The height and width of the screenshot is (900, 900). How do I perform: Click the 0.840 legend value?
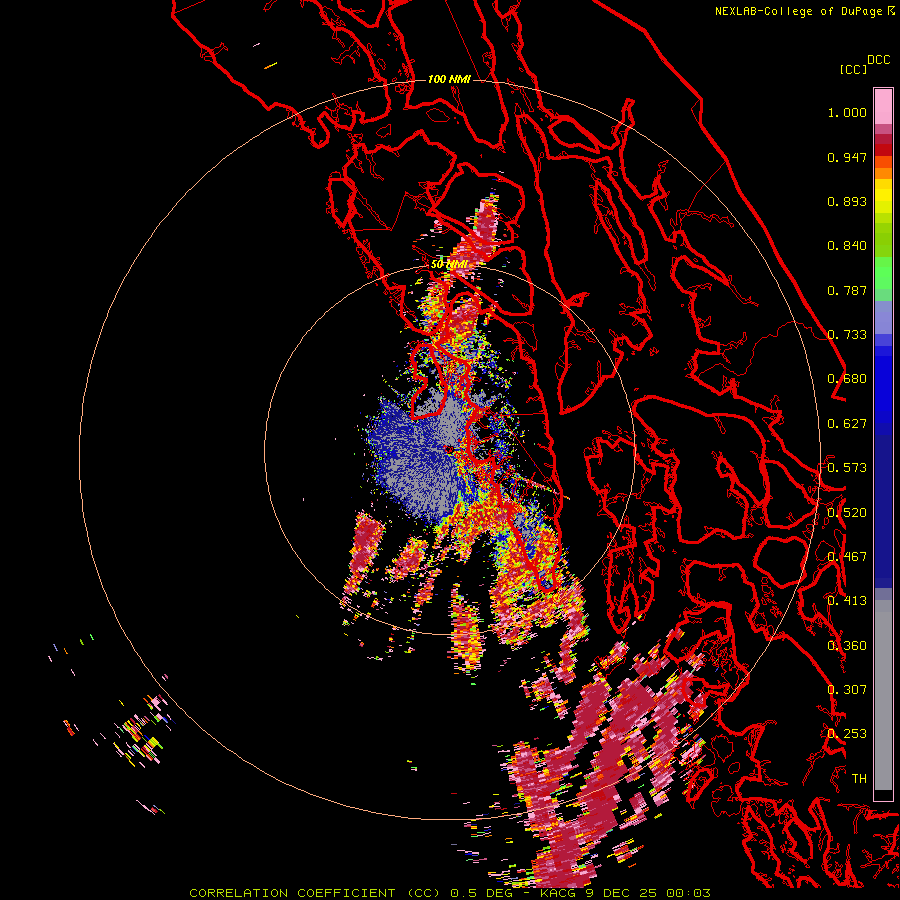(847, 246)
